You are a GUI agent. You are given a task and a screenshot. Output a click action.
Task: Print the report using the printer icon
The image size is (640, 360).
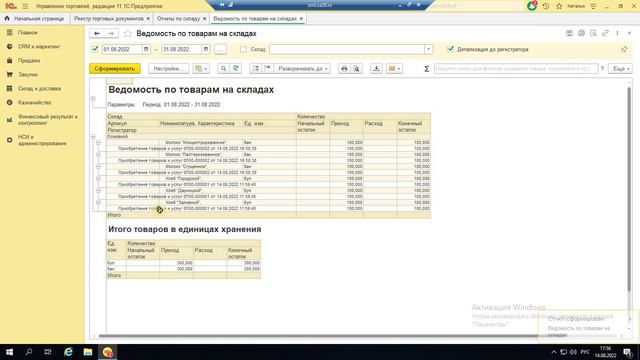[344, 69]
